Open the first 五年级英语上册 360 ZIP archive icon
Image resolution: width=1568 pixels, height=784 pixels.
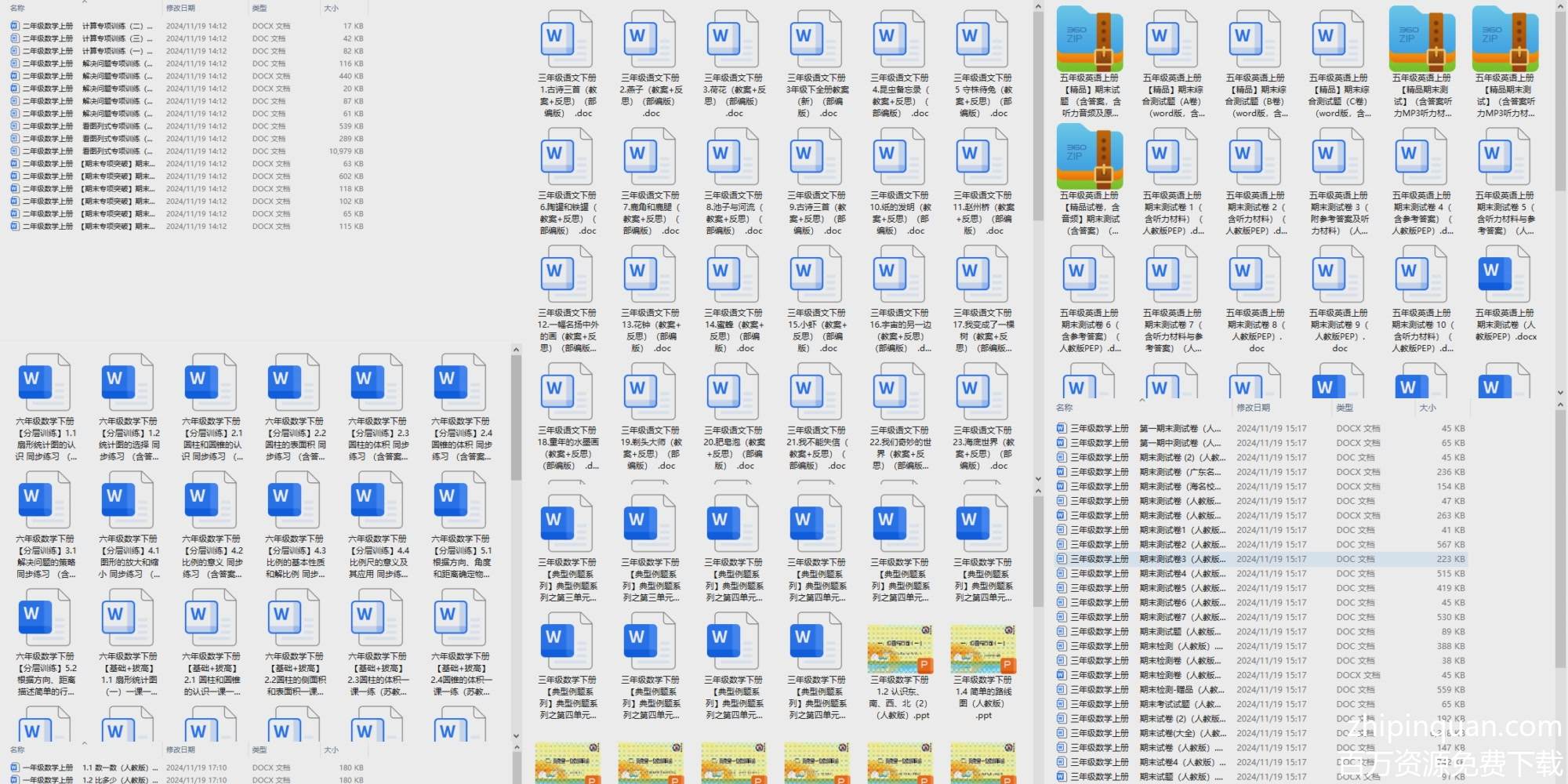tap(1089, 39)
